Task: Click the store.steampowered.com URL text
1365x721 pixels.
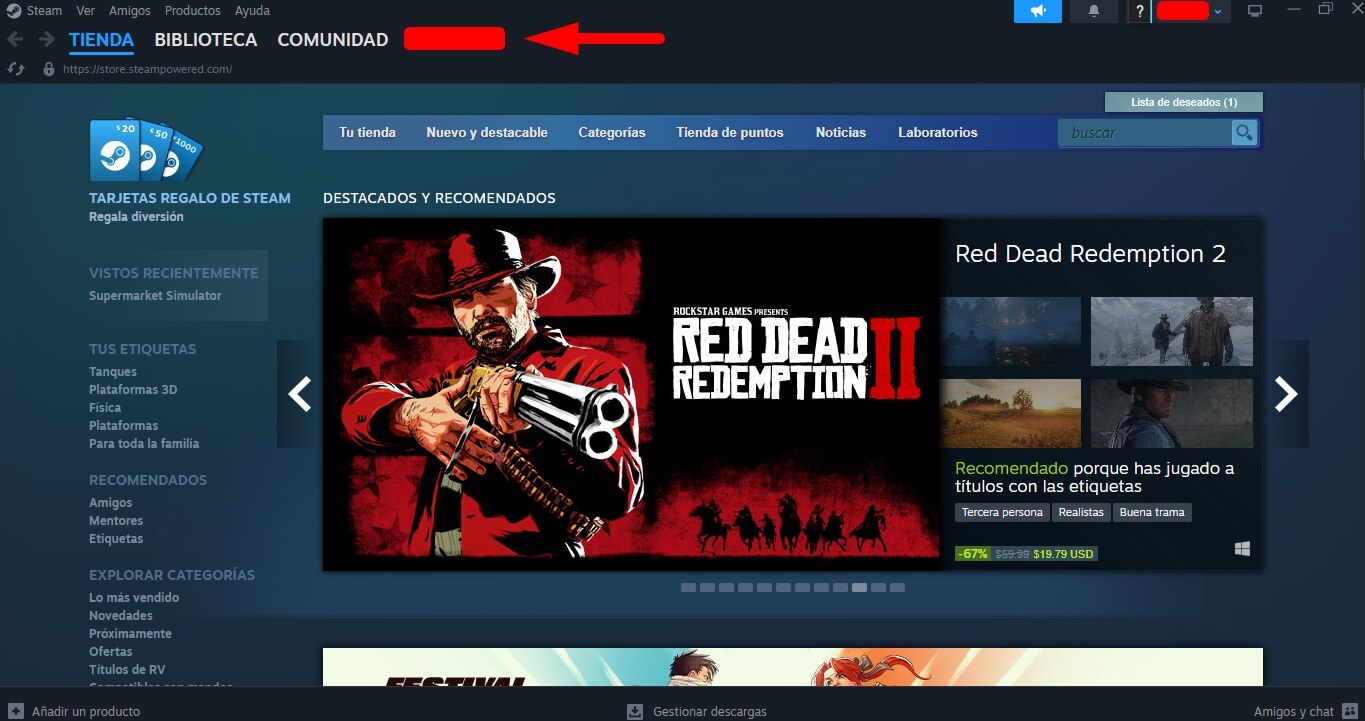Action: [148, 70]
